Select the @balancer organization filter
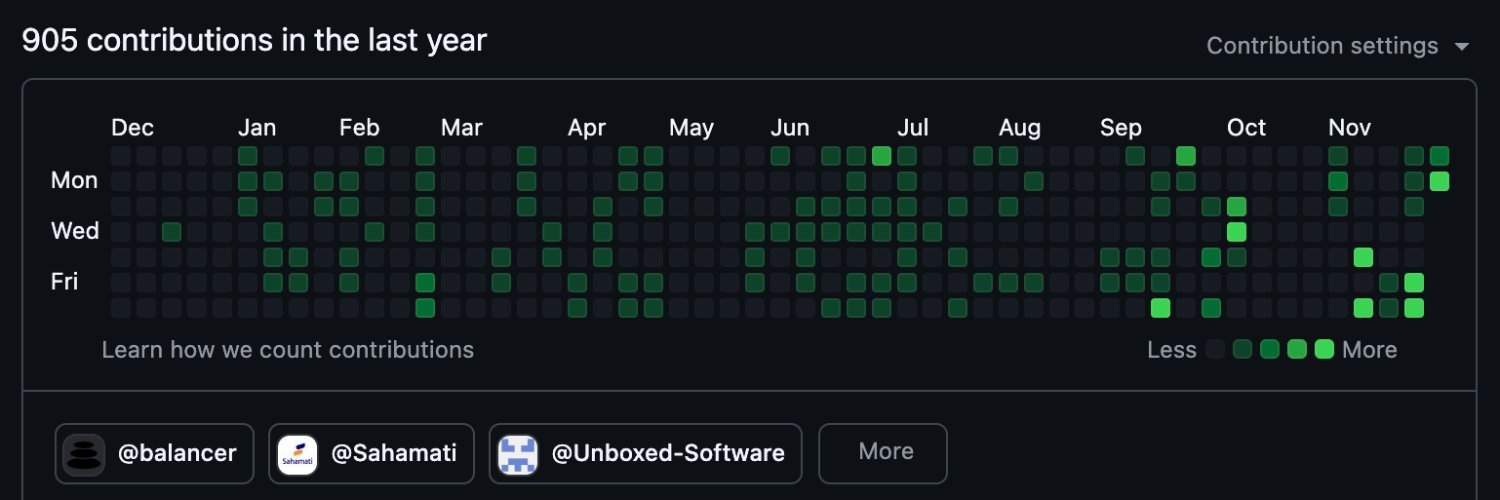This screenshot has width=1500, height=500. pyautogui.click(x=155, y=453)
